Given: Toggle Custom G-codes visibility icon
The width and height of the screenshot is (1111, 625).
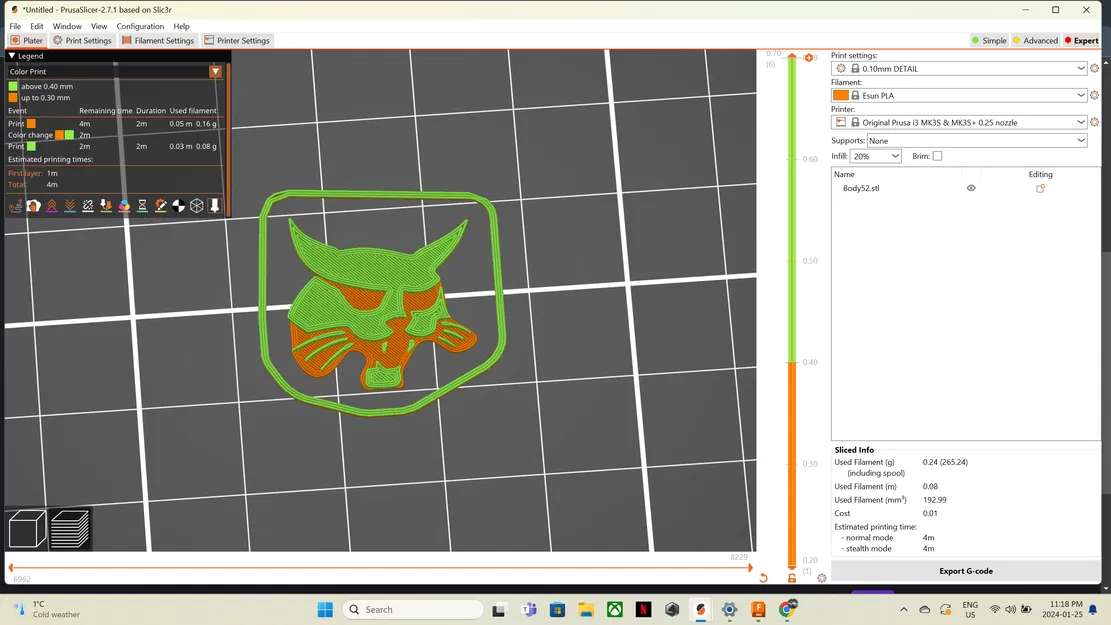Looking at the screenshot, I should [161, 205].
